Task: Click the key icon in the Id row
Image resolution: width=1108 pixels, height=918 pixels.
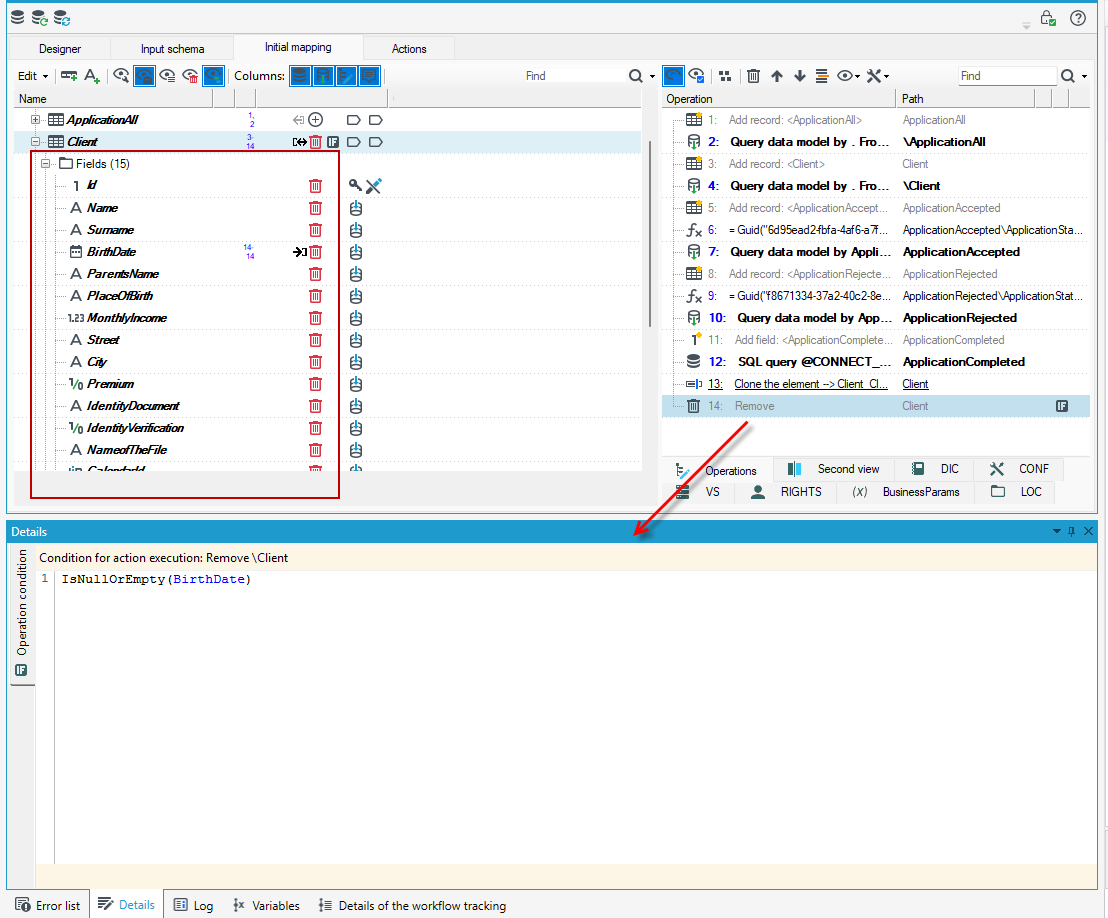Action: click(355, 185)
